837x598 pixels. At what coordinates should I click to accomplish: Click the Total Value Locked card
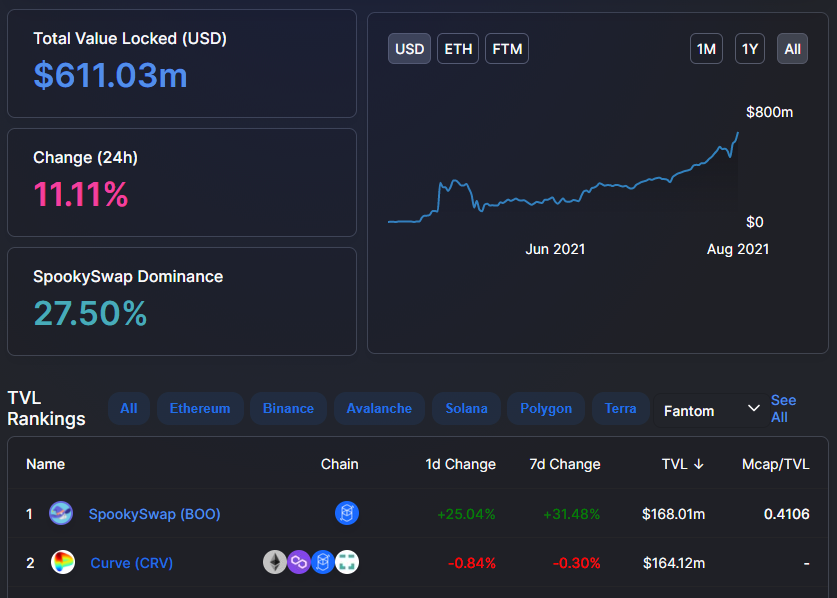pyautogui.click(x=181, y=63)
